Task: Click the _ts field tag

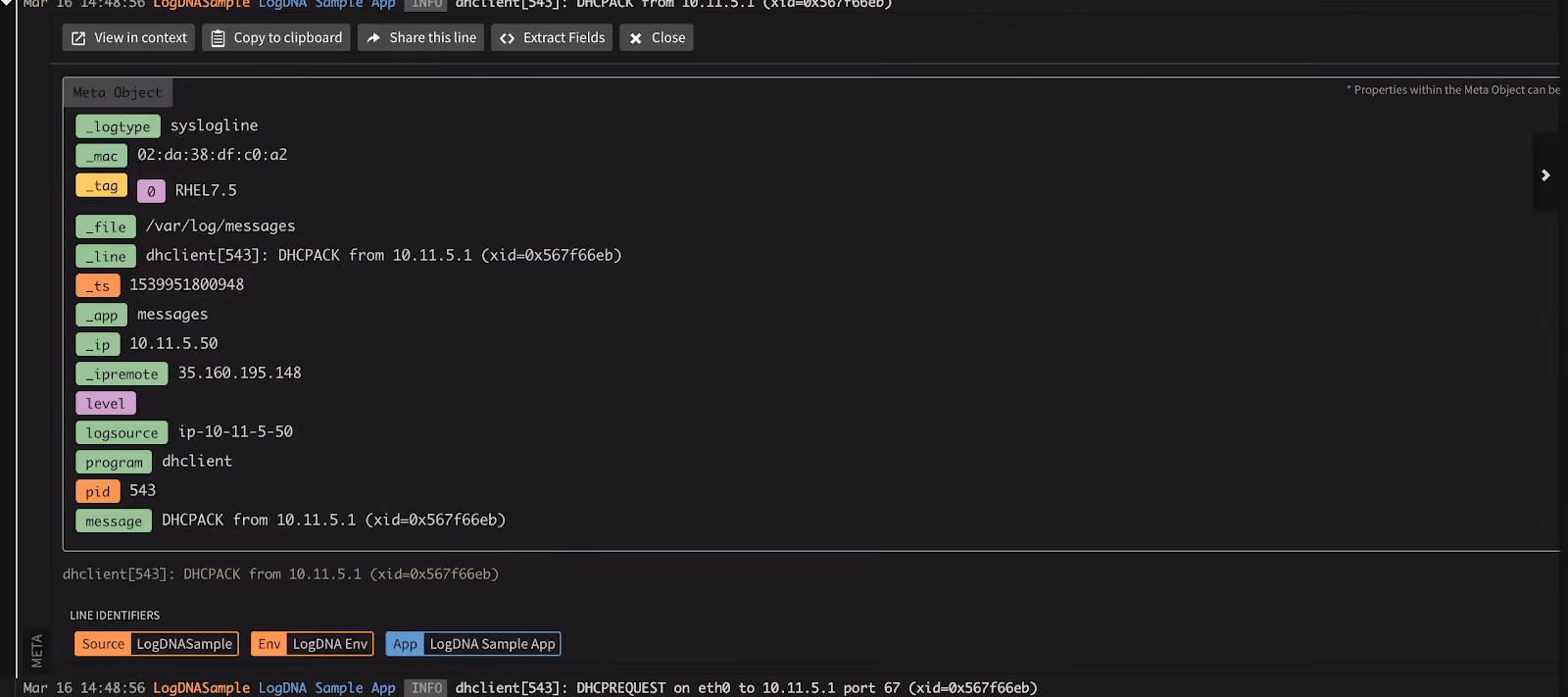Action: [98, 285]
